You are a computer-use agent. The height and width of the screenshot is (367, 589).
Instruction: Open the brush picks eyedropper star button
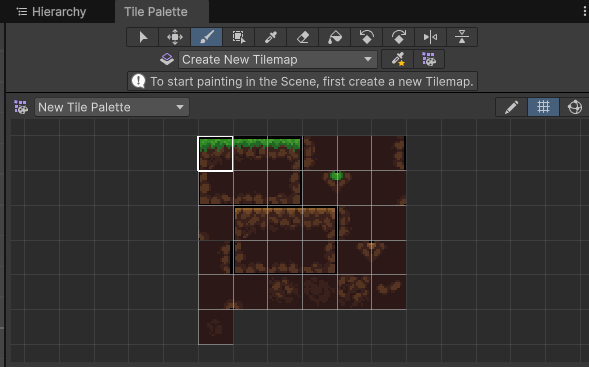click(398, 59)
